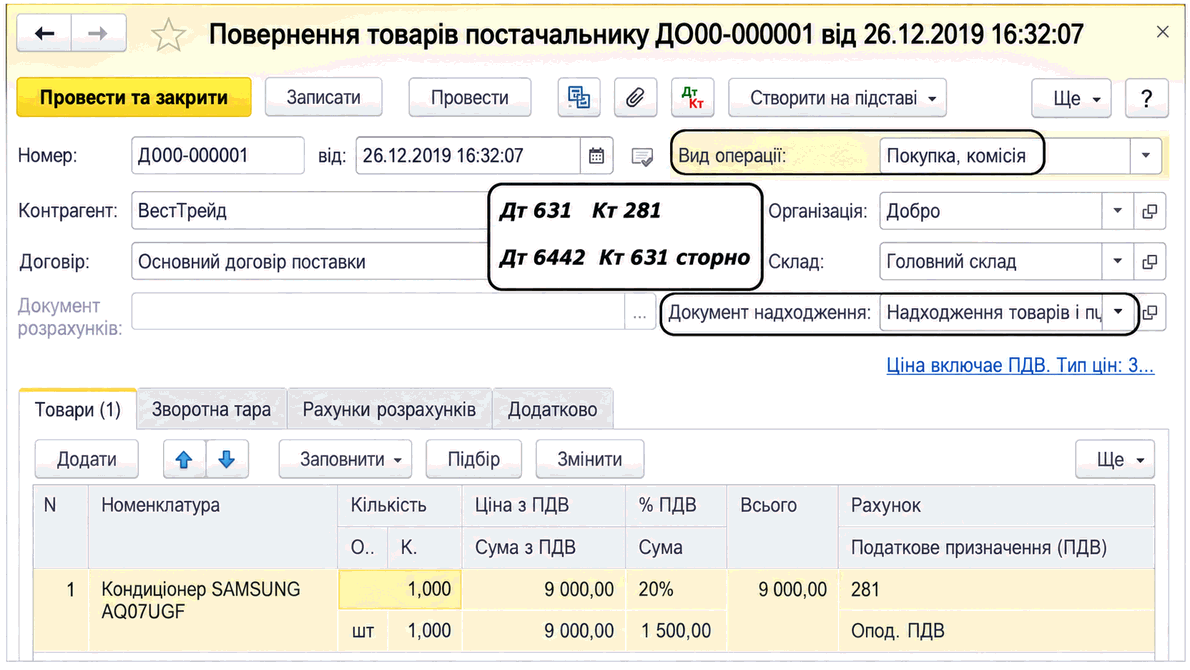Click the Всього column header
The width and height of the screenshot is (1190, 670).
[x=782, y=526]
